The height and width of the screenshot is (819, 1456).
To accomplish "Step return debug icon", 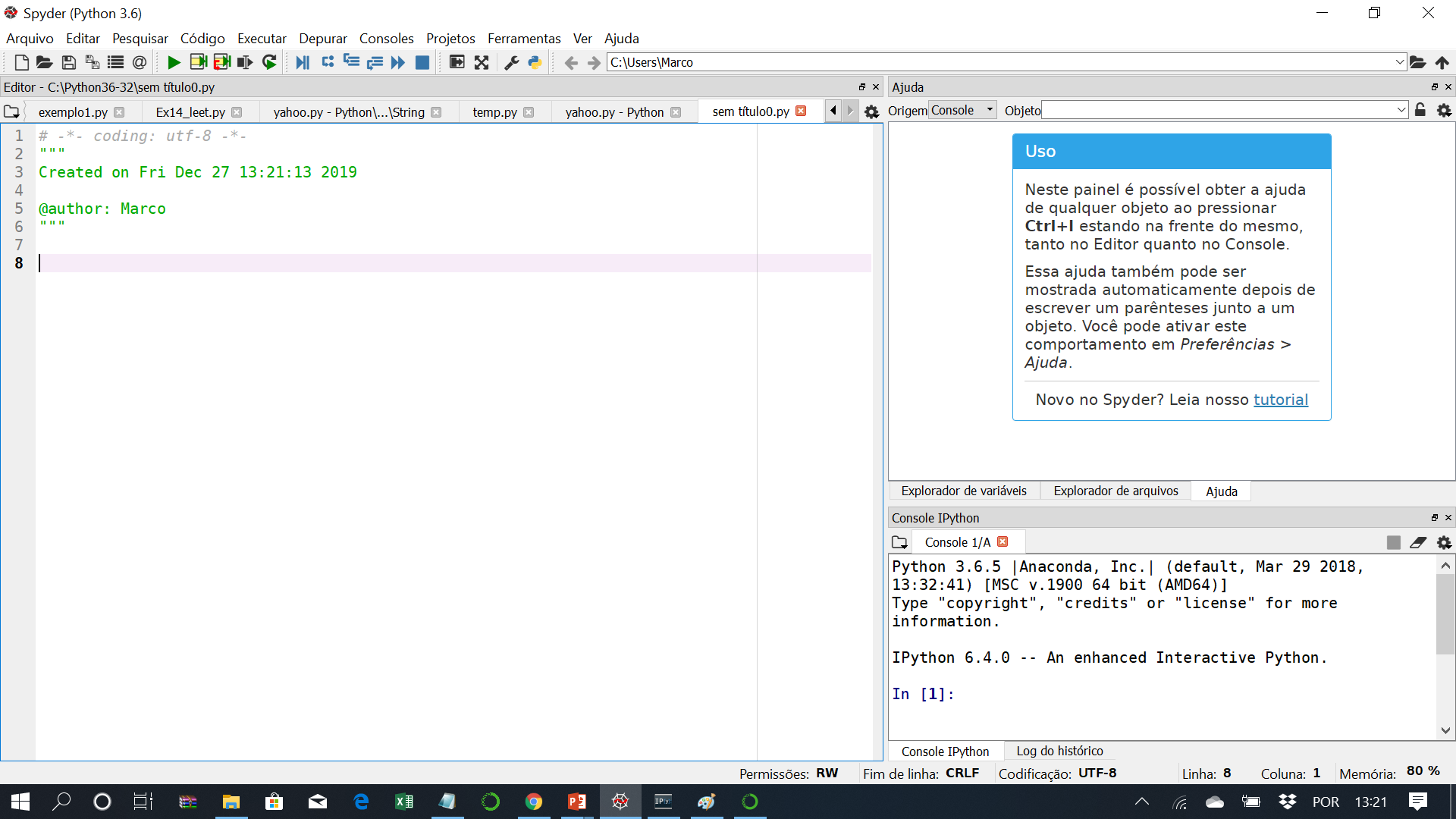I will click(x=375, y=62).
